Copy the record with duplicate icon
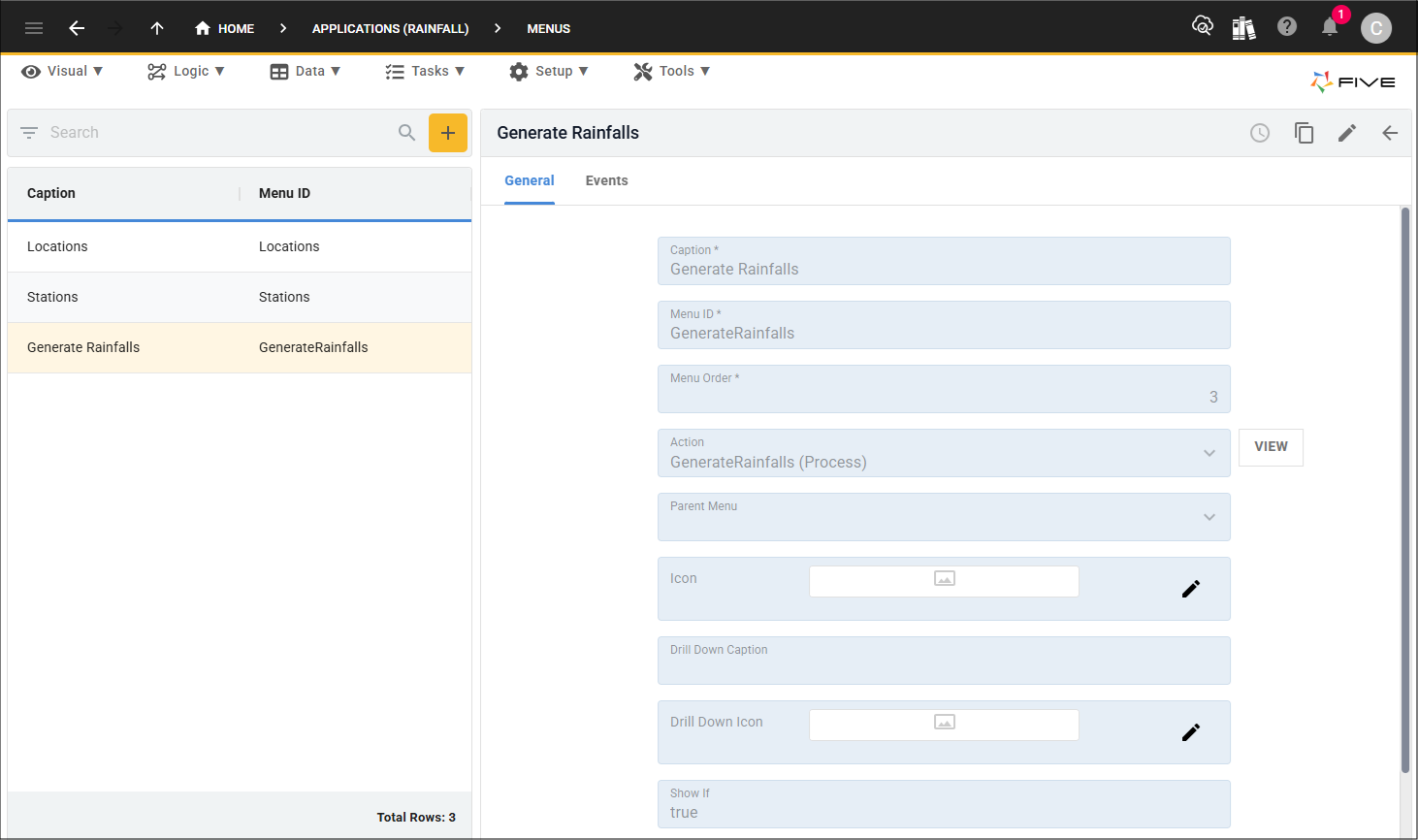1418x840 pixels. pyautogui.click(x=1304, y=133)
